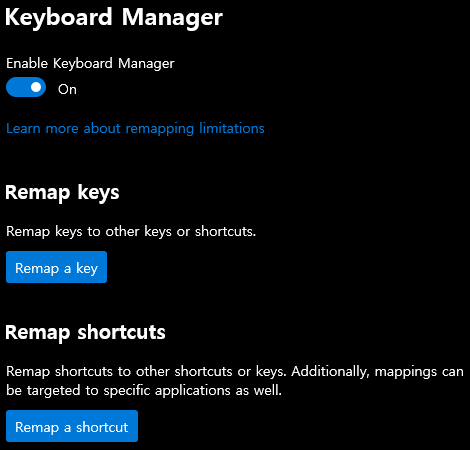
Task: Click the "Remap shortcuts" section heading
Action: click(85, 333)
